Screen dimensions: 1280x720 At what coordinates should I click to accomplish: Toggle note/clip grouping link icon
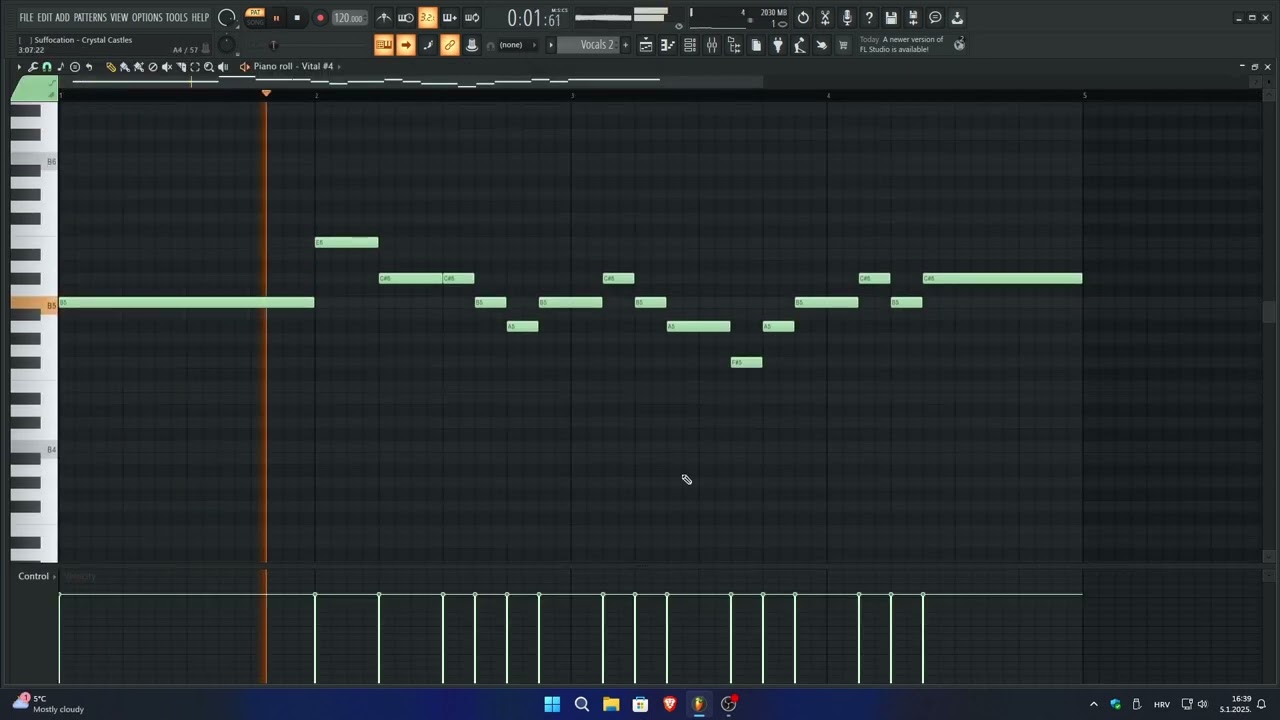pyautogui.click(x=450, y=45)
